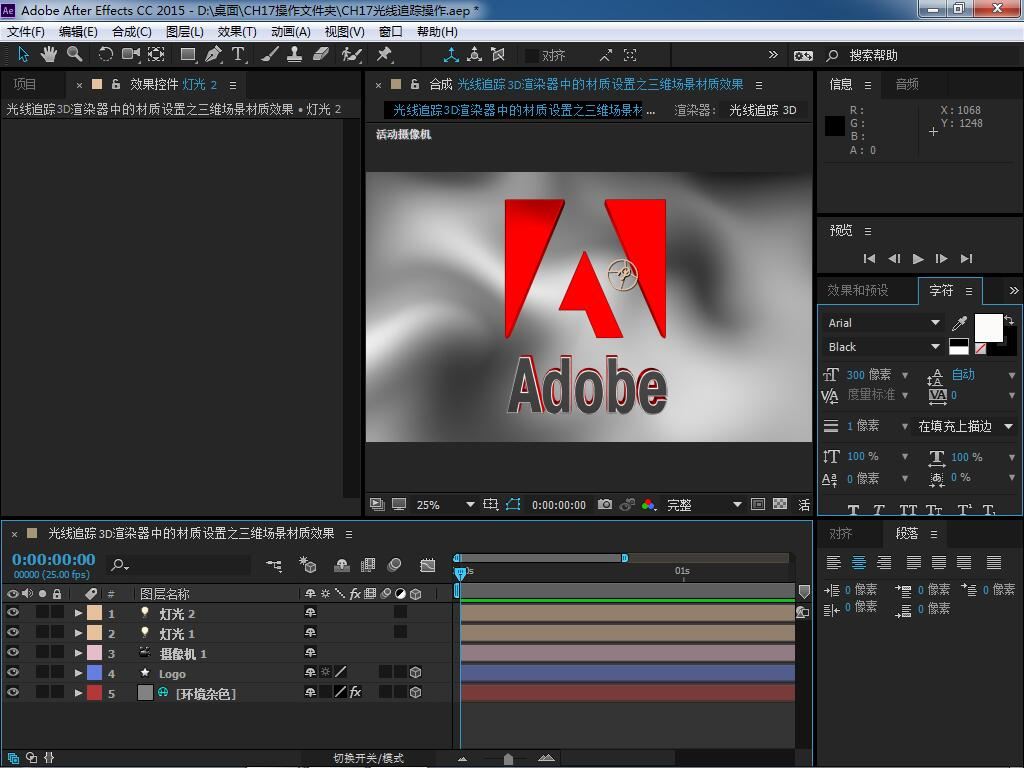This screenshot has height=768, width=1024.
Task: Select the Pen tool
Action: pos(214,55)
